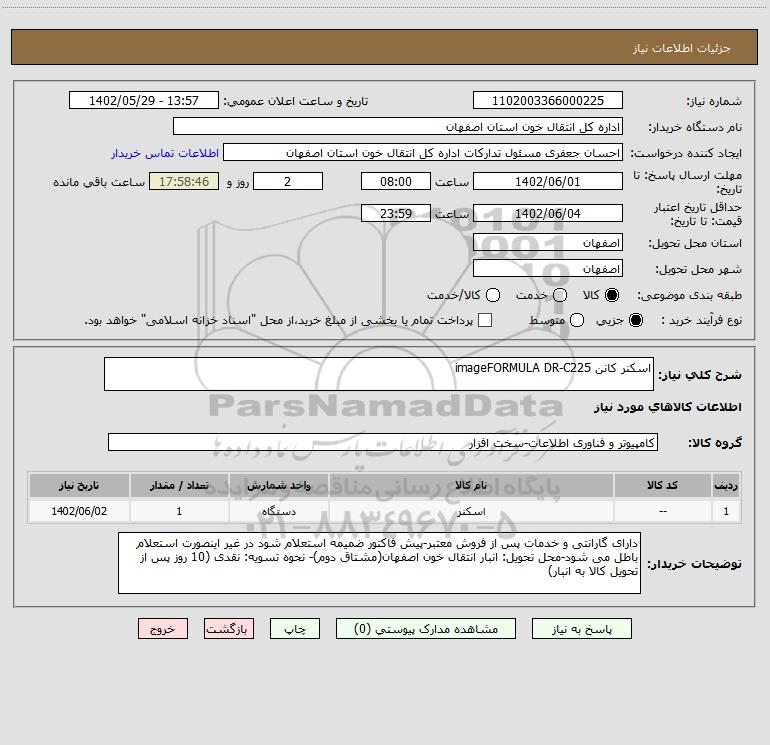Click the گروه کالا label
This screenshot has width=770, height=745.
(x=715, y=443)
